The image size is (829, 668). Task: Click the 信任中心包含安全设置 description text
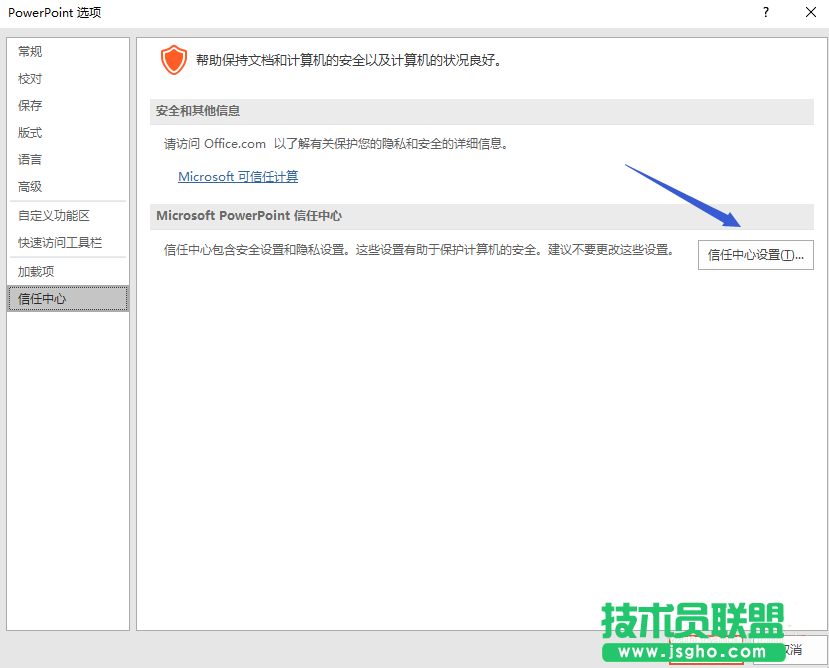(x=419, y=250)
